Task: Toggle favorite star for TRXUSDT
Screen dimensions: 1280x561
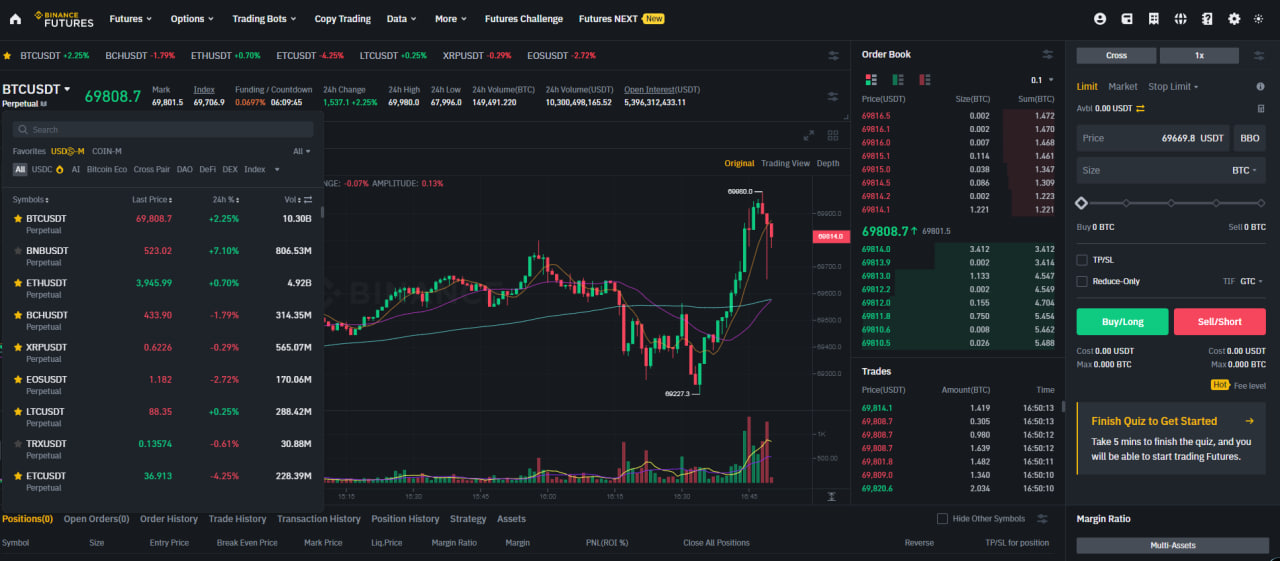Action: tap(18, 444)
